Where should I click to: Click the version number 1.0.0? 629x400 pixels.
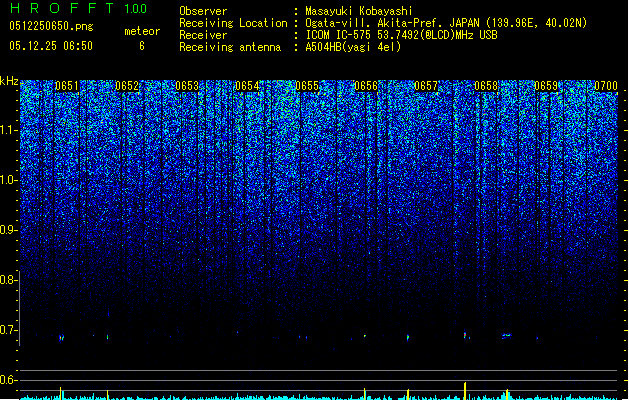(x=136, y=9)
